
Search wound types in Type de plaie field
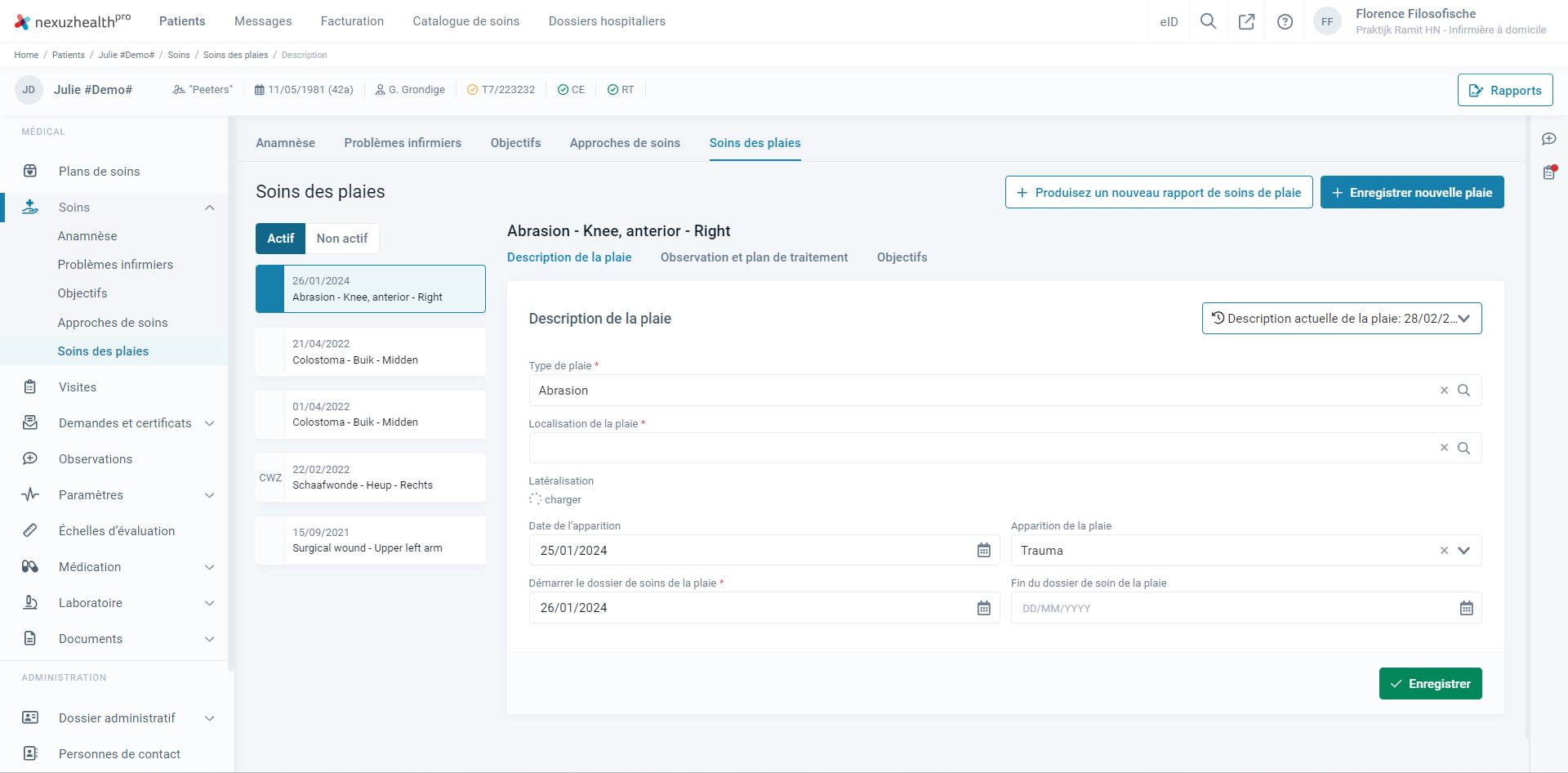click(x=1463, y=391)
